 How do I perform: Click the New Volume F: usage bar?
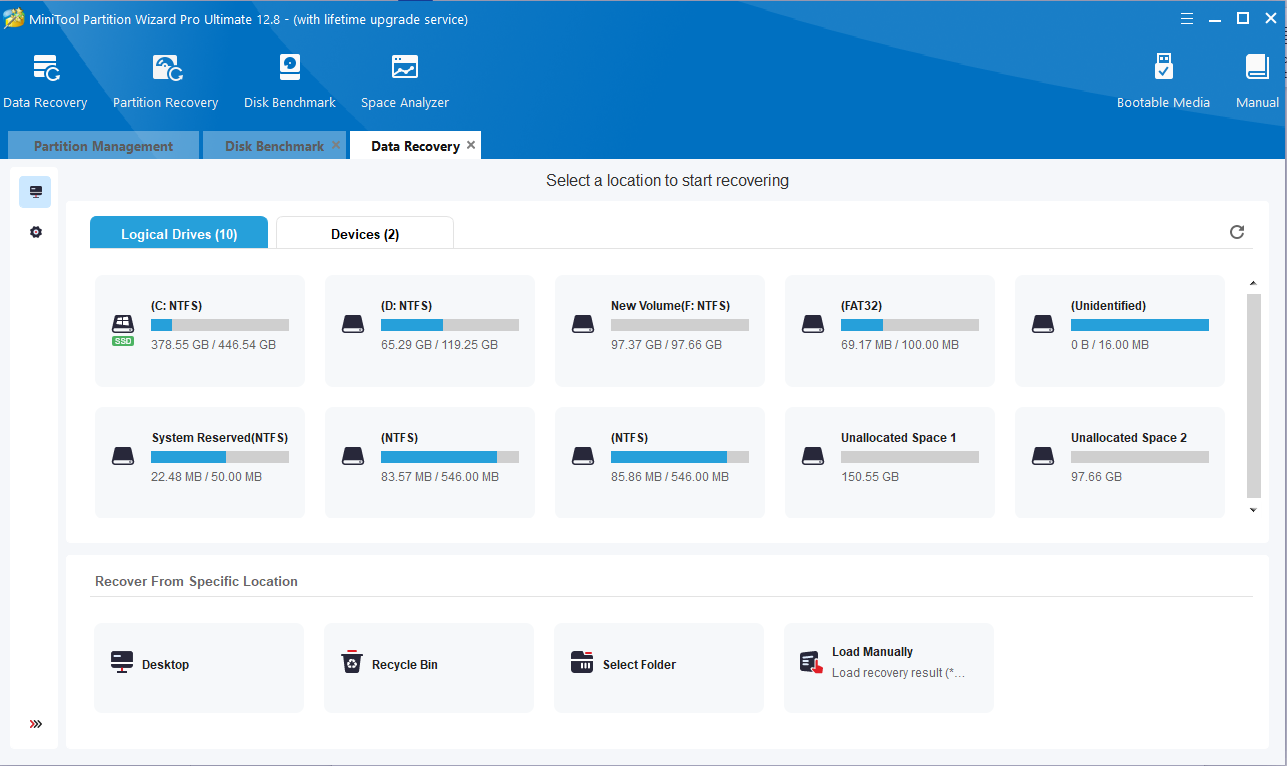[680, 325]
